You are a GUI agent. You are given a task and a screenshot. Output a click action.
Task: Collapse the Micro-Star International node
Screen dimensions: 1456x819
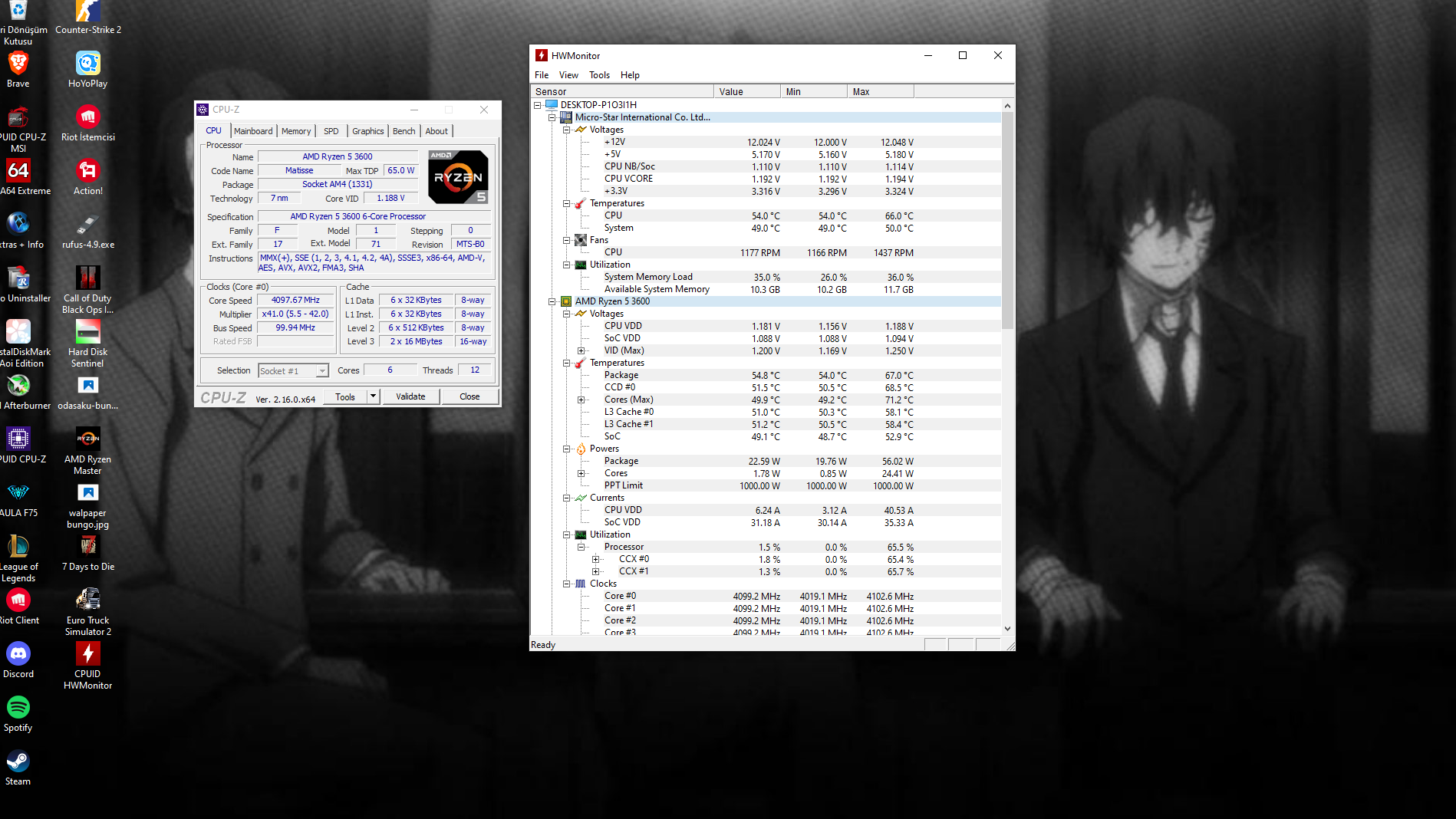[552, 117]
